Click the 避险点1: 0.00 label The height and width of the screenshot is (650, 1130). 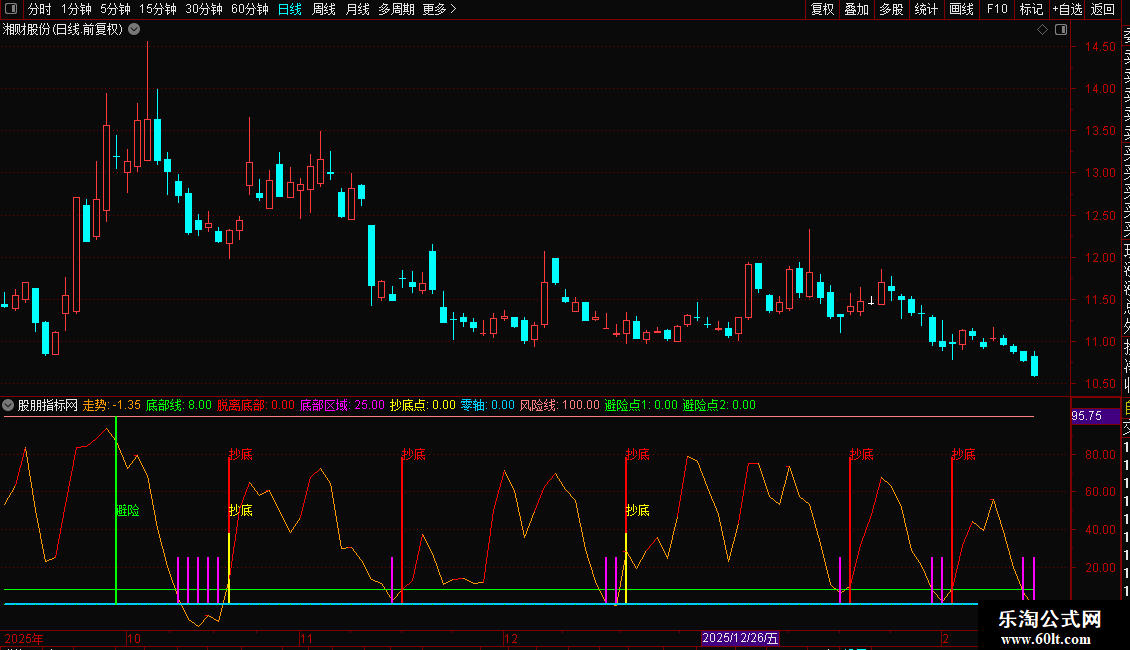point(641,405)
